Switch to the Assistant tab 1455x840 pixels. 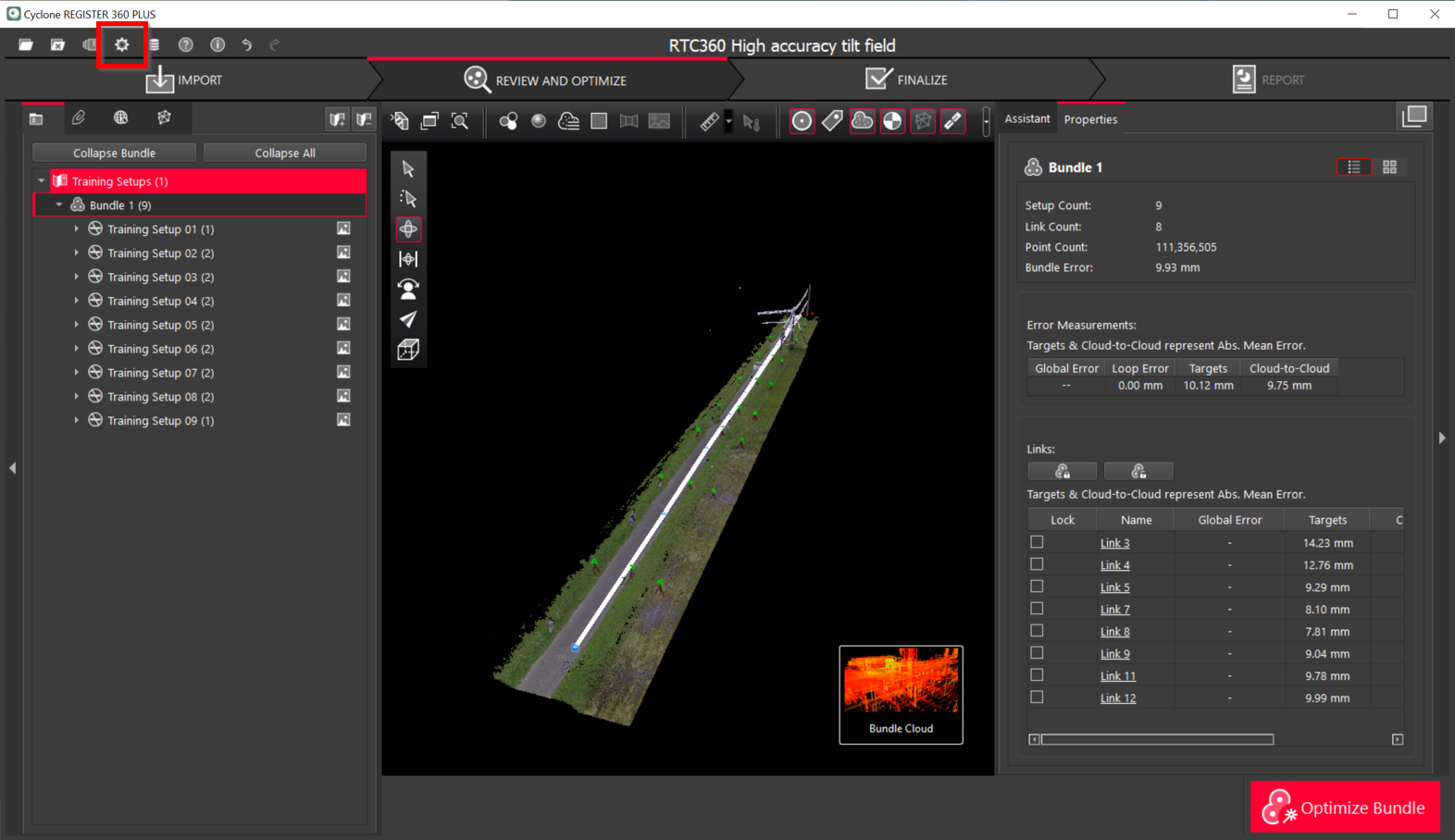click(1026, 118)
